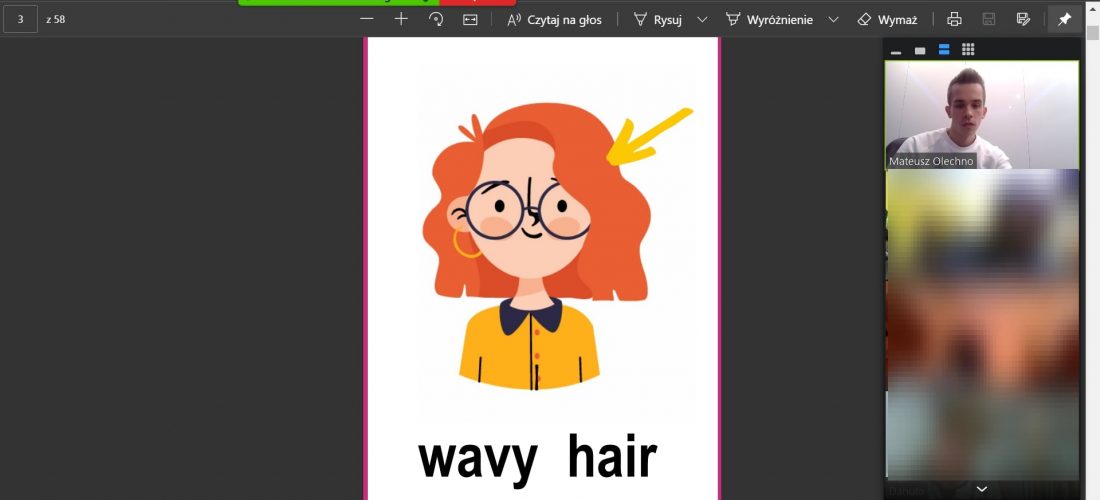Viewport: 1100px width, 500px height.
Task: Open Wyróżnienie color options dropdown arrow
Action: tap(833, 20)
